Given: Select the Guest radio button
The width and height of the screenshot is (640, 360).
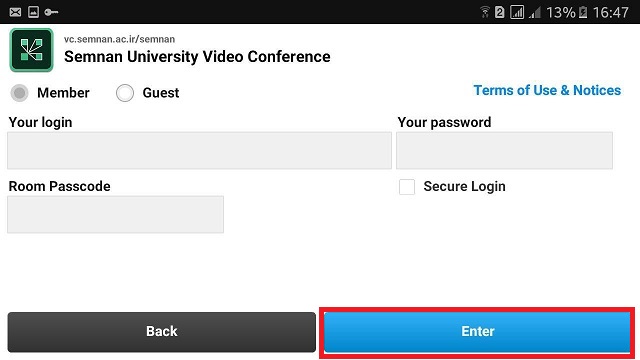Looking at the screenshot, I should (124, 93).
